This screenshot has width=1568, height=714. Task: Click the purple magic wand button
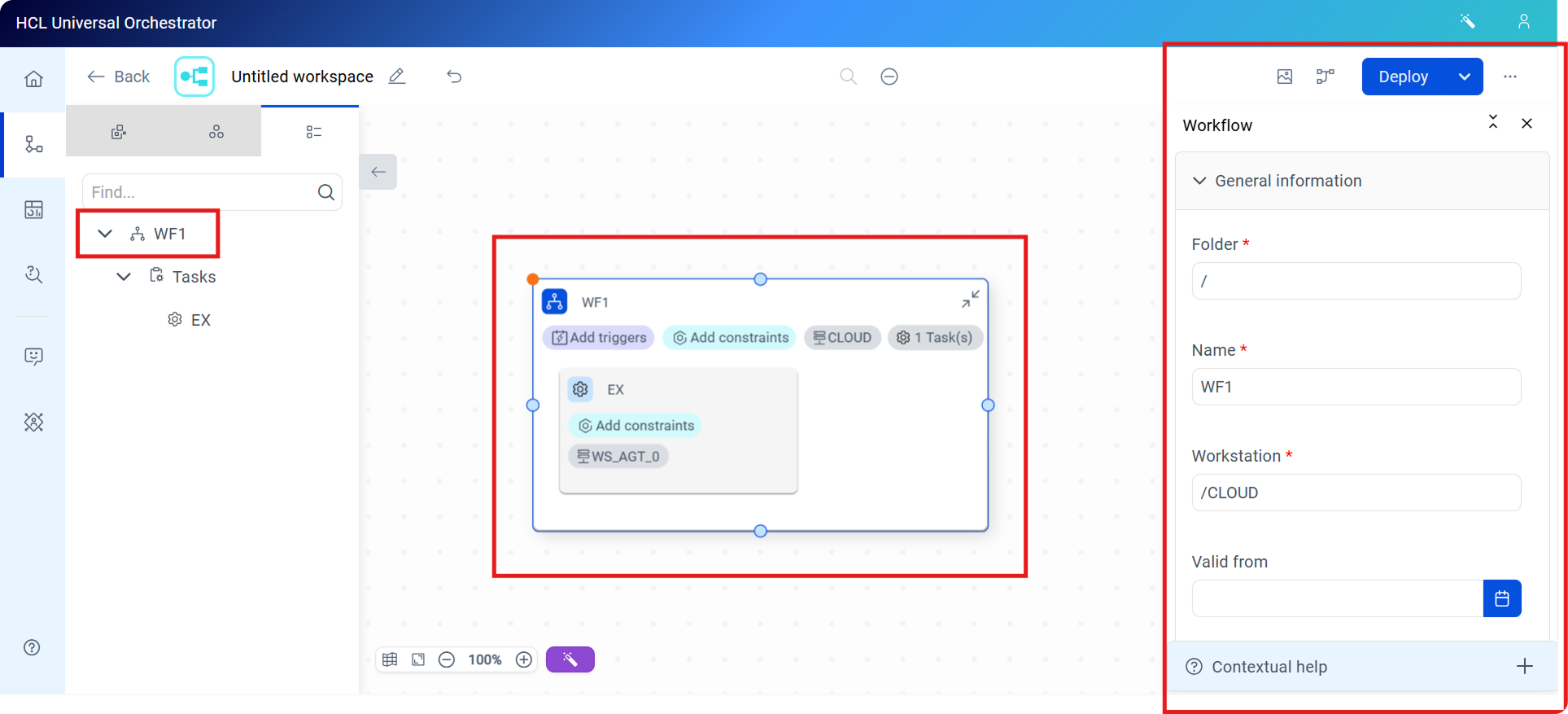tap(570, 659)
